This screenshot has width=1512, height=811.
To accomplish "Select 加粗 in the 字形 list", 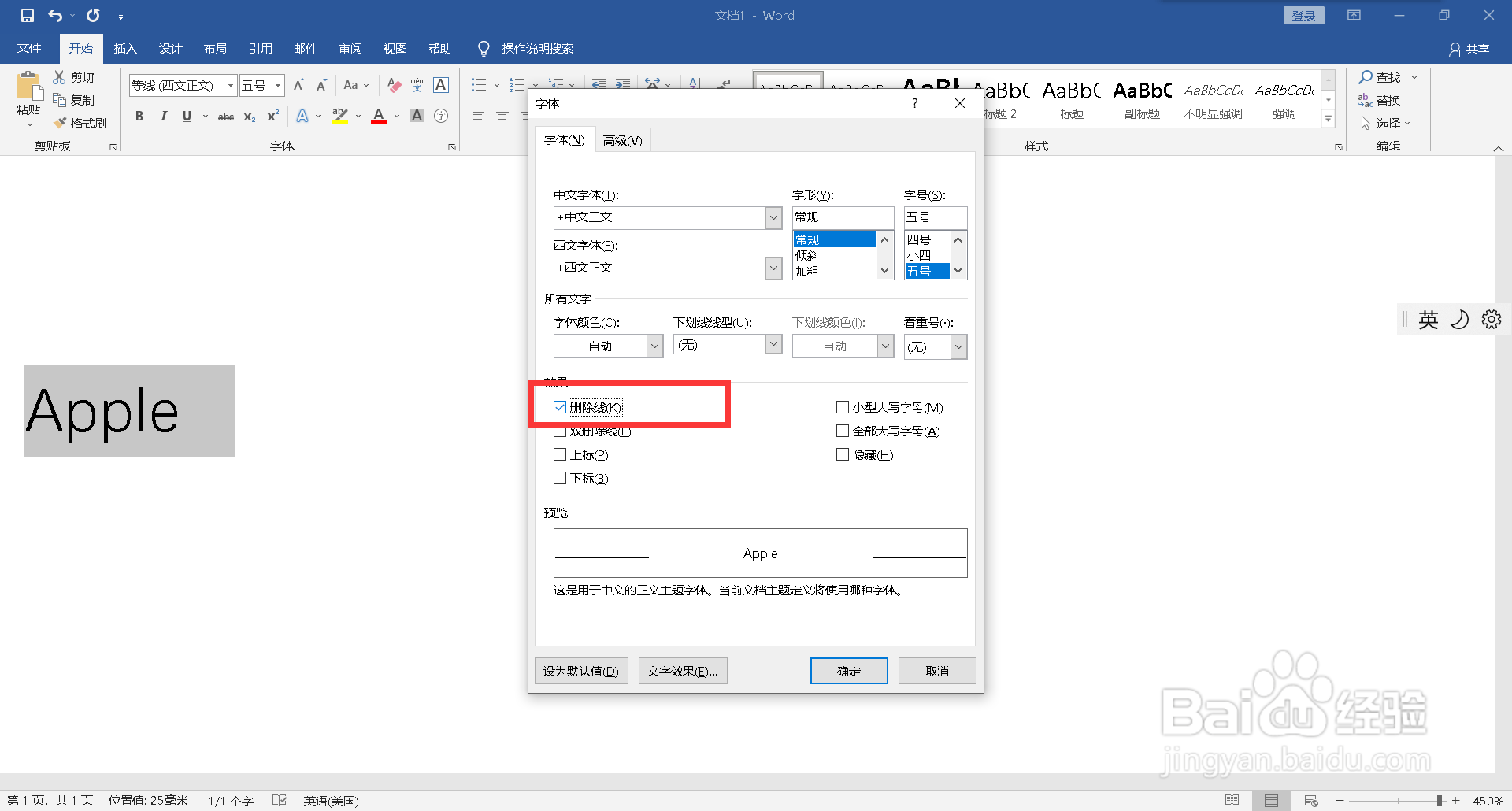I will pos(834,271).
